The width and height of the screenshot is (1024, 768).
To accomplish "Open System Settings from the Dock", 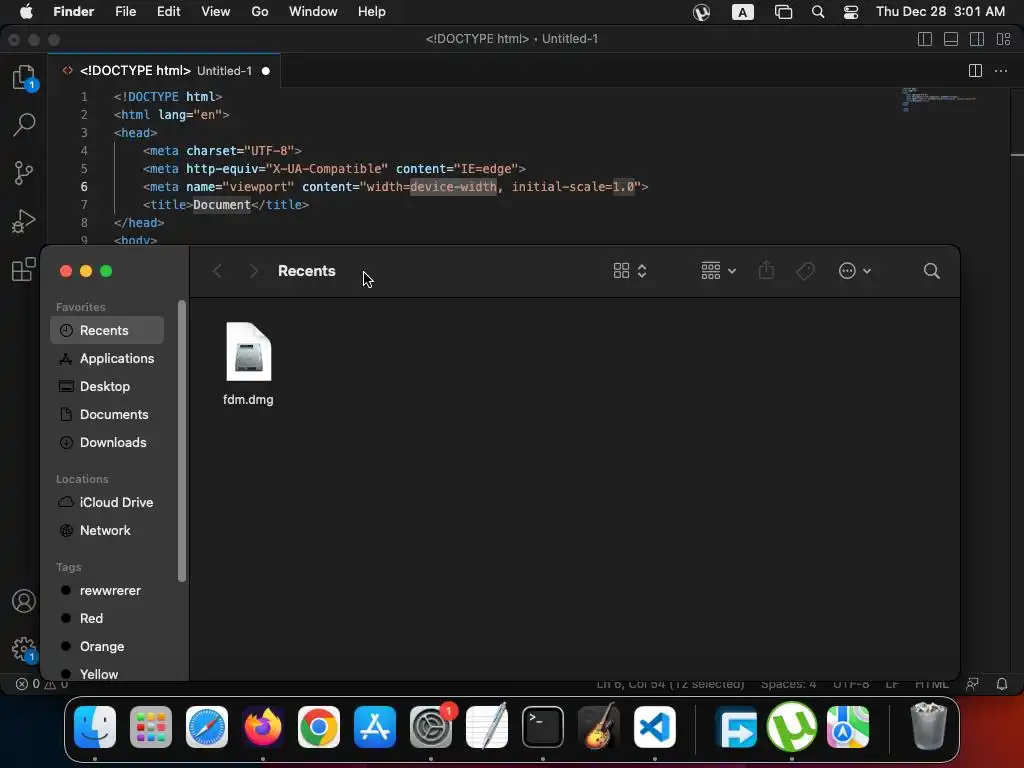I will click(x=431, y=727).
